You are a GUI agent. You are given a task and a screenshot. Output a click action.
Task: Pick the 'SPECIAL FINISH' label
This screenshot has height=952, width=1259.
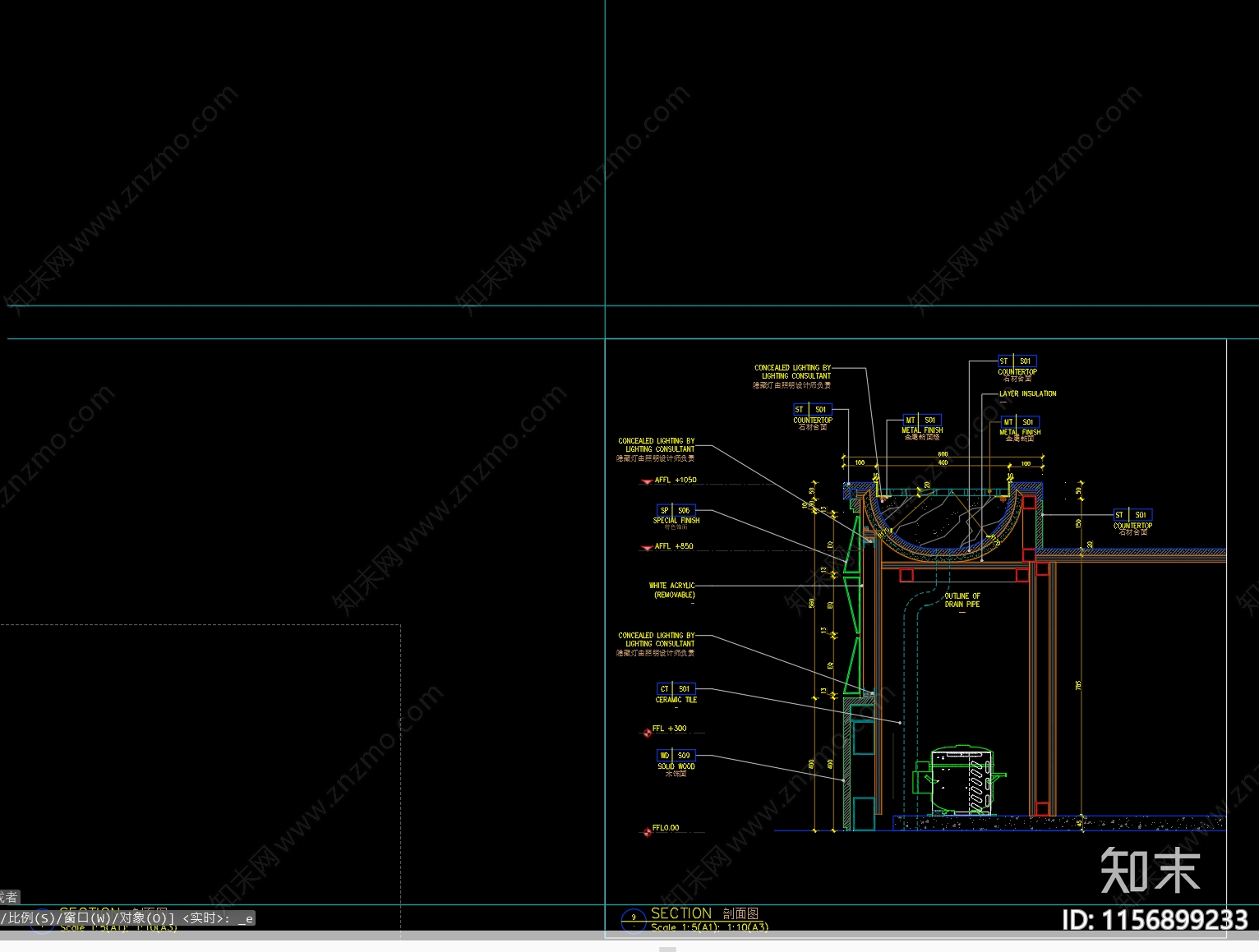pyautogui.click(x=676, y=520)
